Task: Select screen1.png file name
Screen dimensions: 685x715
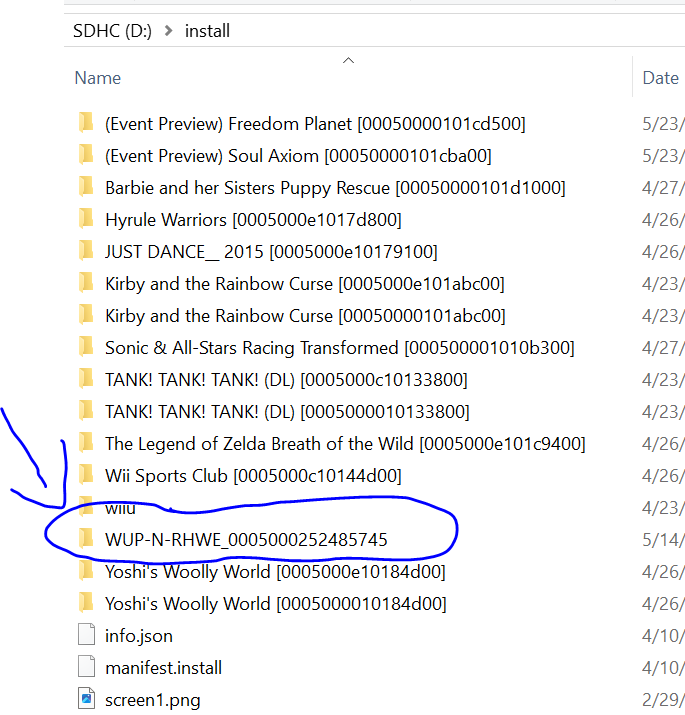Action: click(x=152, y=700)
